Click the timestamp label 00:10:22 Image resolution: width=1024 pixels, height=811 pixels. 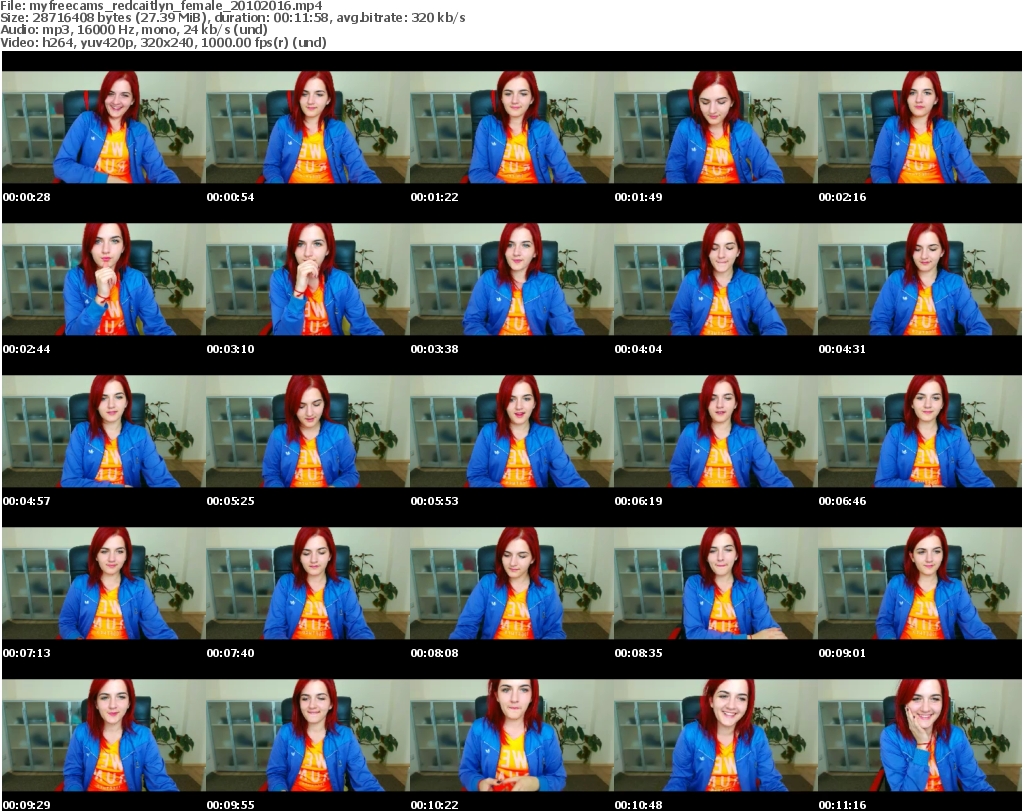[x=434, y=805]
